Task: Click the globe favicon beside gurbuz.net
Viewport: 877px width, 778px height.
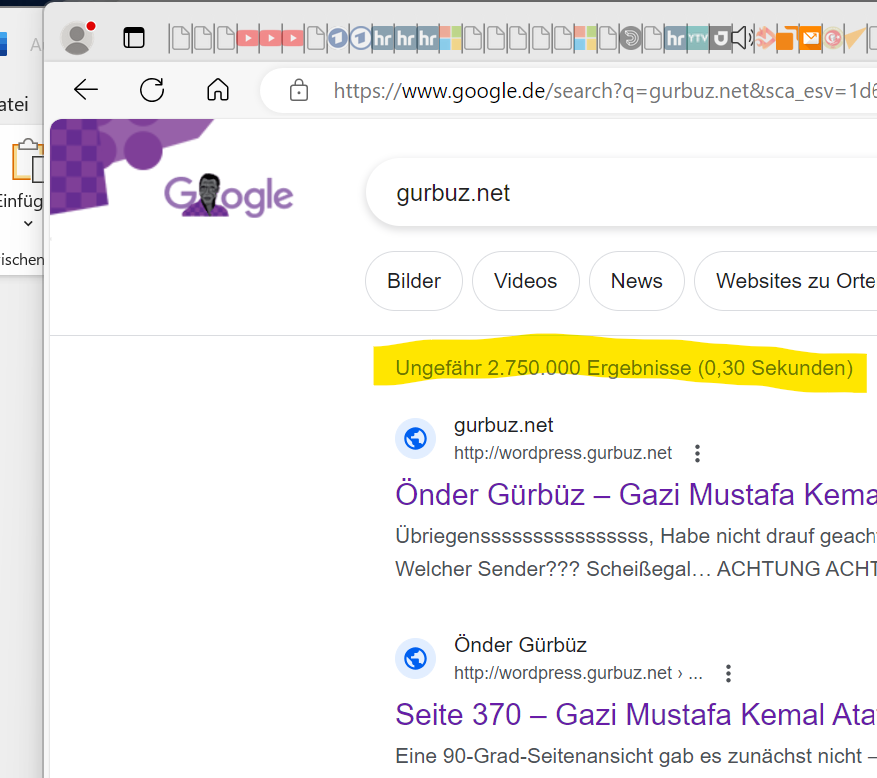Action: 416,438
